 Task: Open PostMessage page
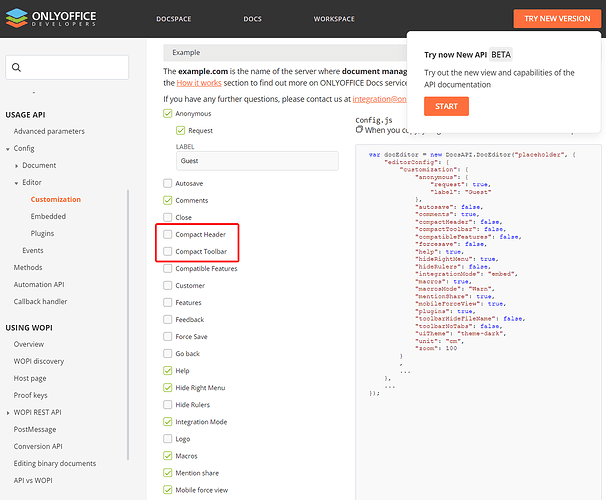click(x=35, y=429)
